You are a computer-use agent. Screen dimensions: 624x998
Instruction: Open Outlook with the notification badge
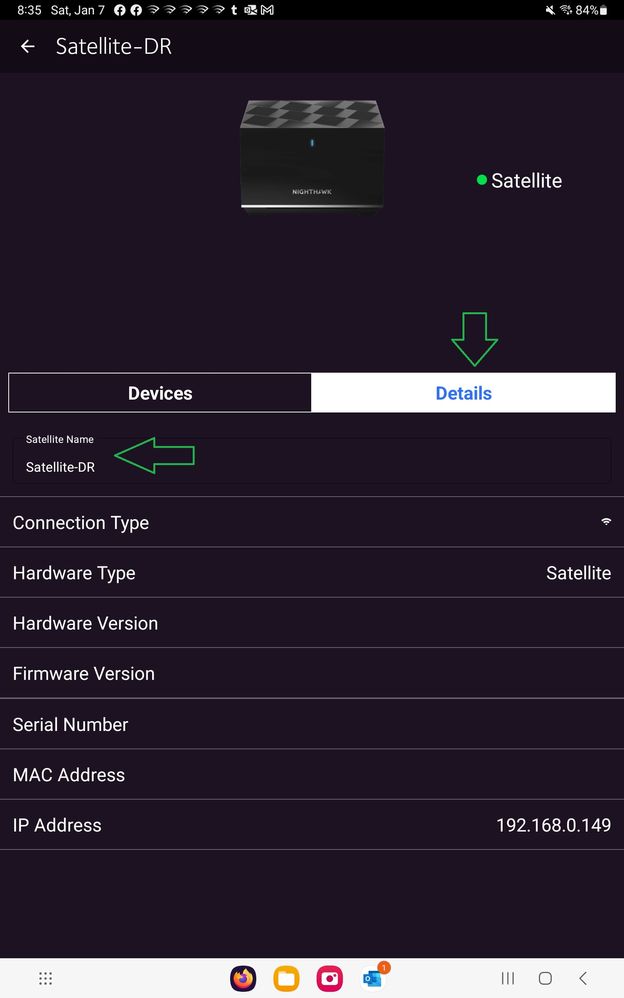pos(372,978)
